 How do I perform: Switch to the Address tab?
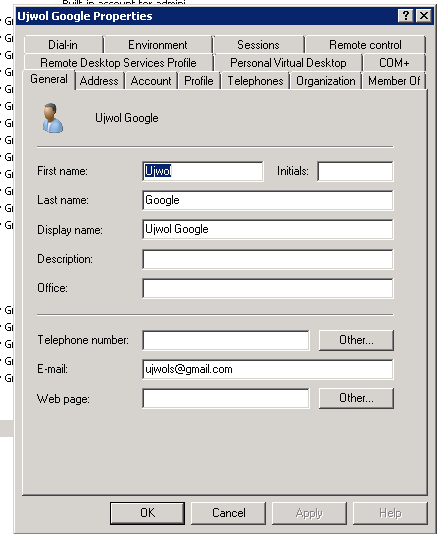[x=99, y=81]
